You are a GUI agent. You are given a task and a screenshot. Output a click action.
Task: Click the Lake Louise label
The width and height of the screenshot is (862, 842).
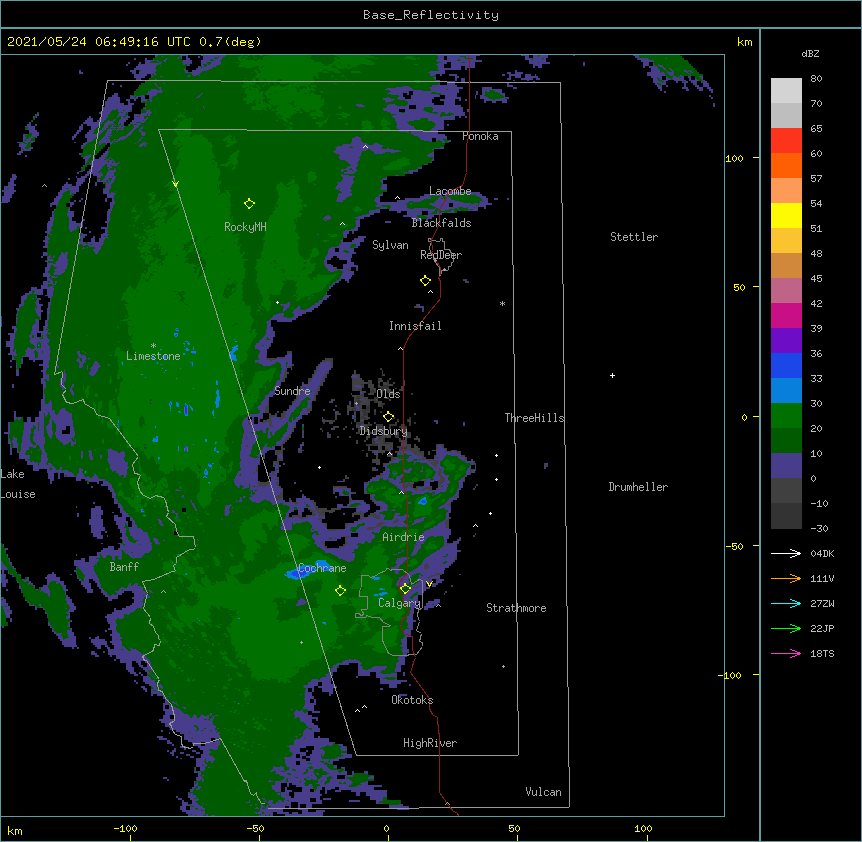point(18,484)
